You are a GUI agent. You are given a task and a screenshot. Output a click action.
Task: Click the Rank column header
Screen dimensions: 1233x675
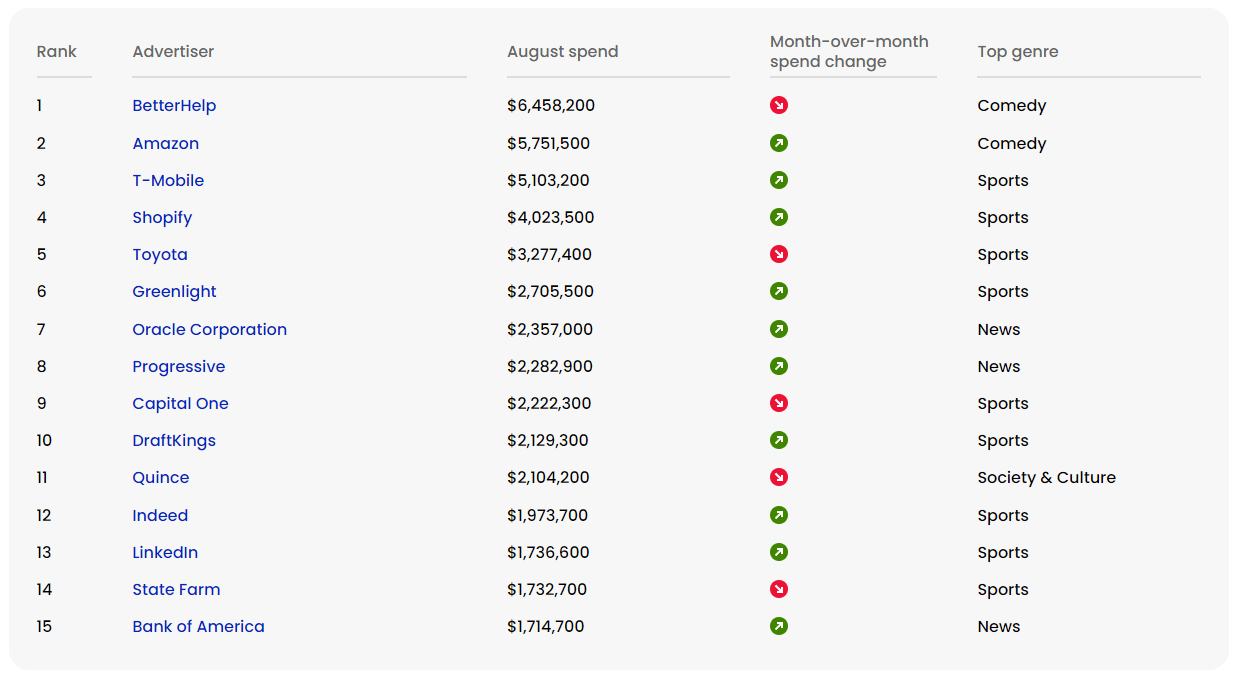click(56, 52)
